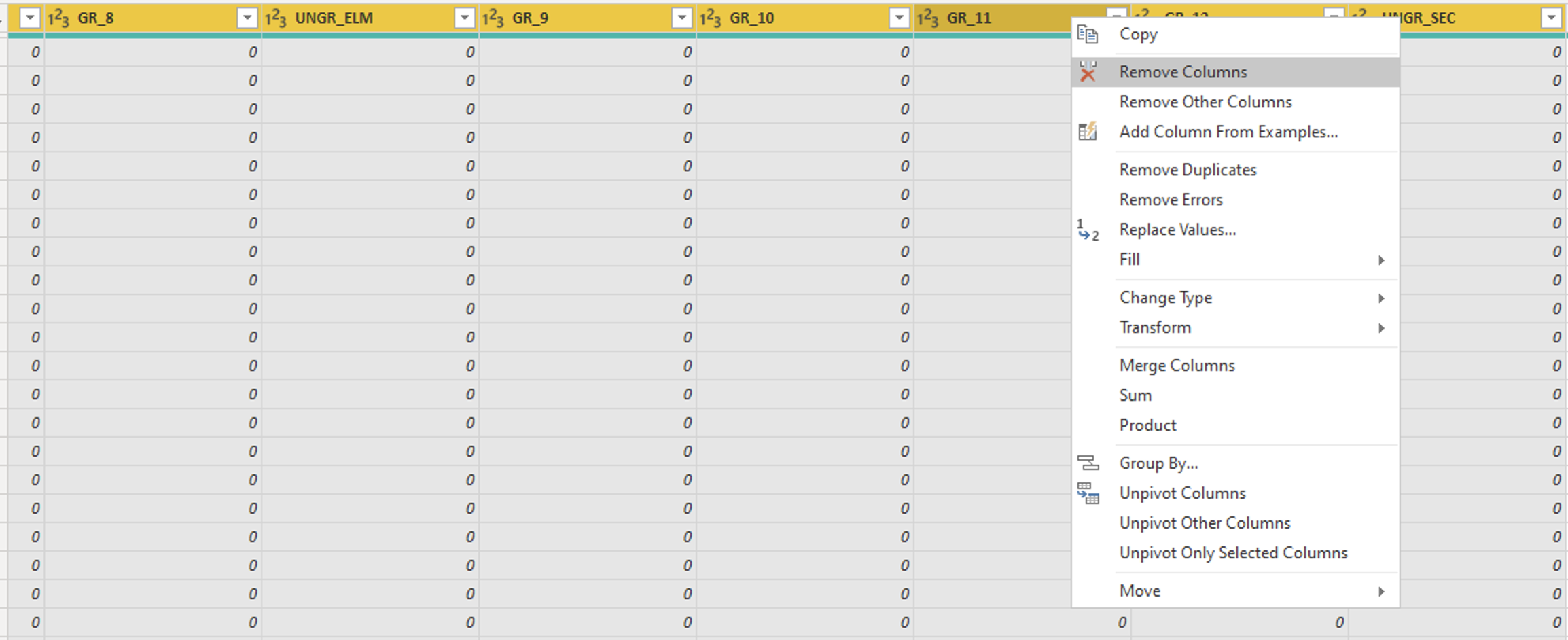
Task: Open the Change Type submenu
Action: pyautogui.click(x=1235, y=298)
